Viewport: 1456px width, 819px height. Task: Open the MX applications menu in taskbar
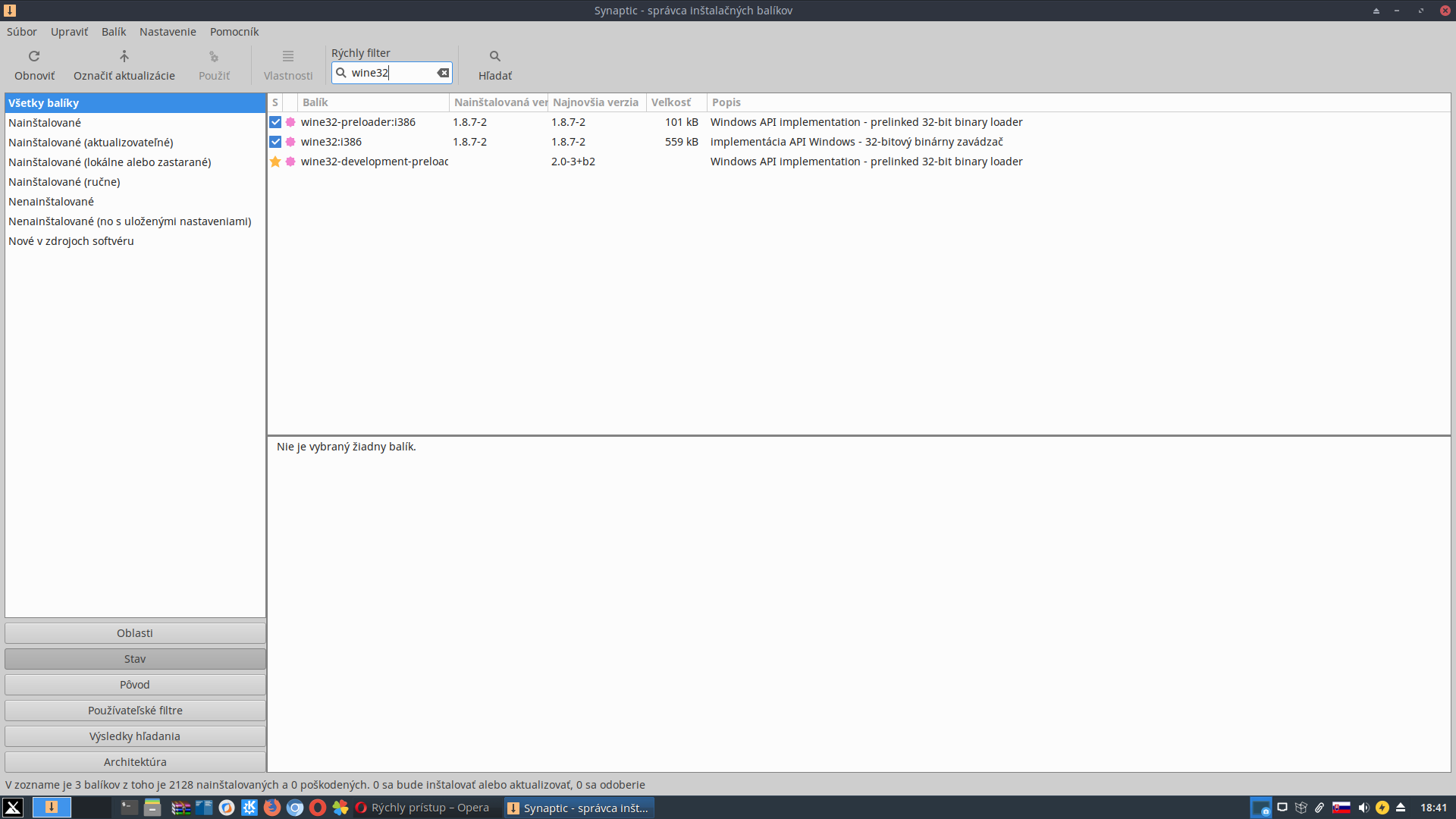[13, 808]
